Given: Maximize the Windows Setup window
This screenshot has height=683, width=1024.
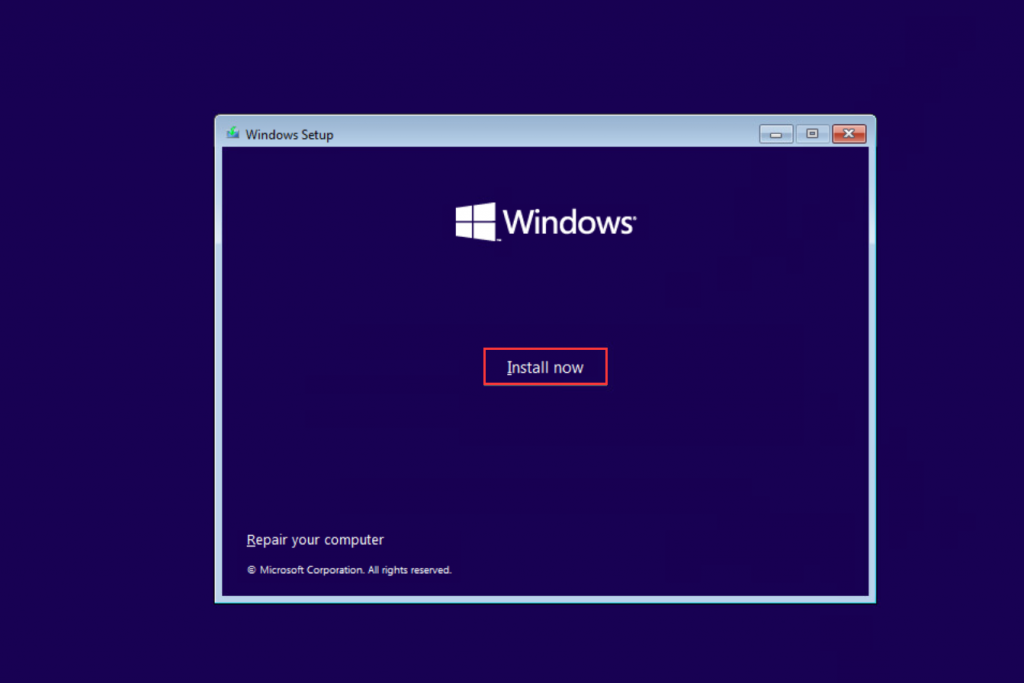Looking at the screenshot, I should point(812,134).
